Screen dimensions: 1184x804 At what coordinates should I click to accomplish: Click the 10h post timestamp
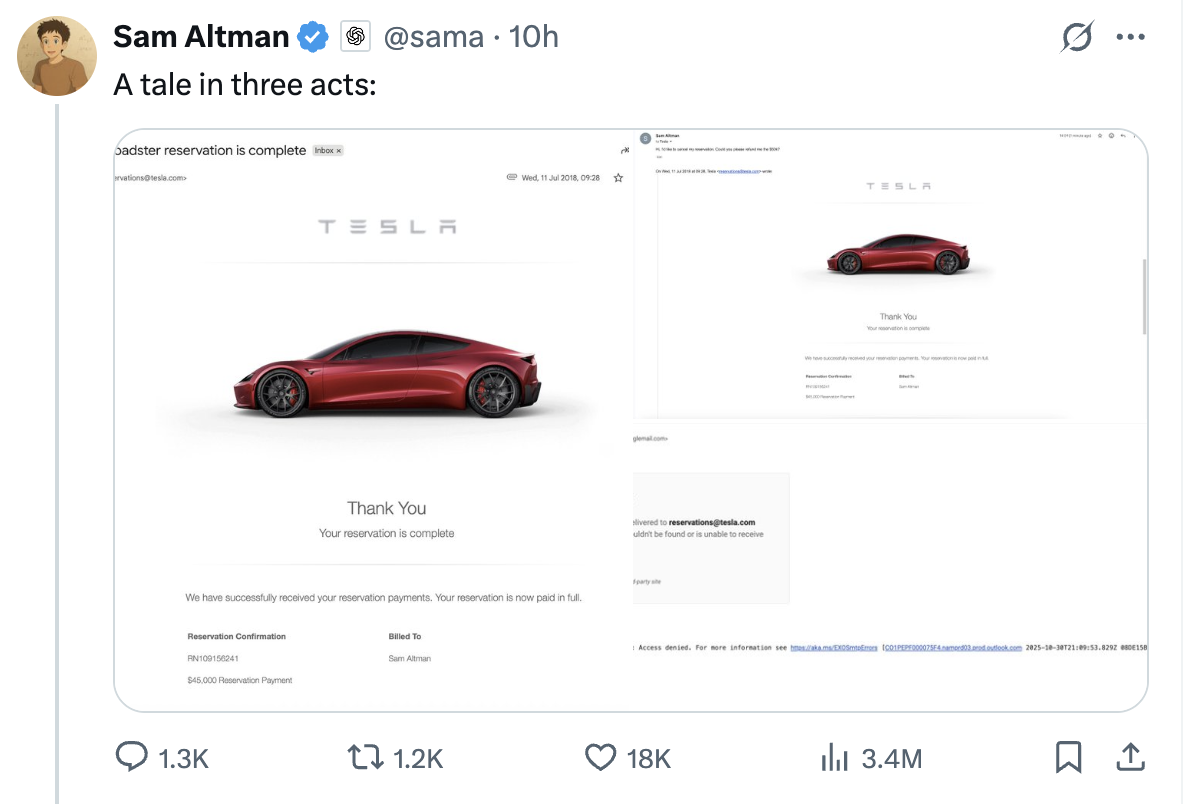coord(534,38)
